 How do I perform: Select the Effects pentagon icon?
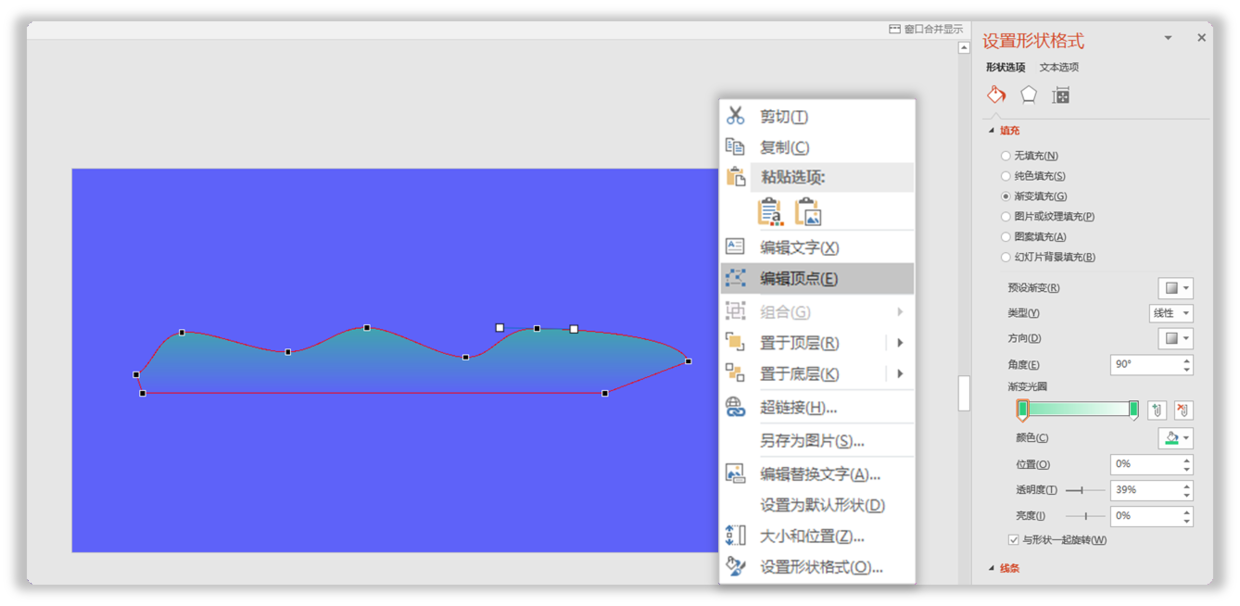tap(1028, 95)
